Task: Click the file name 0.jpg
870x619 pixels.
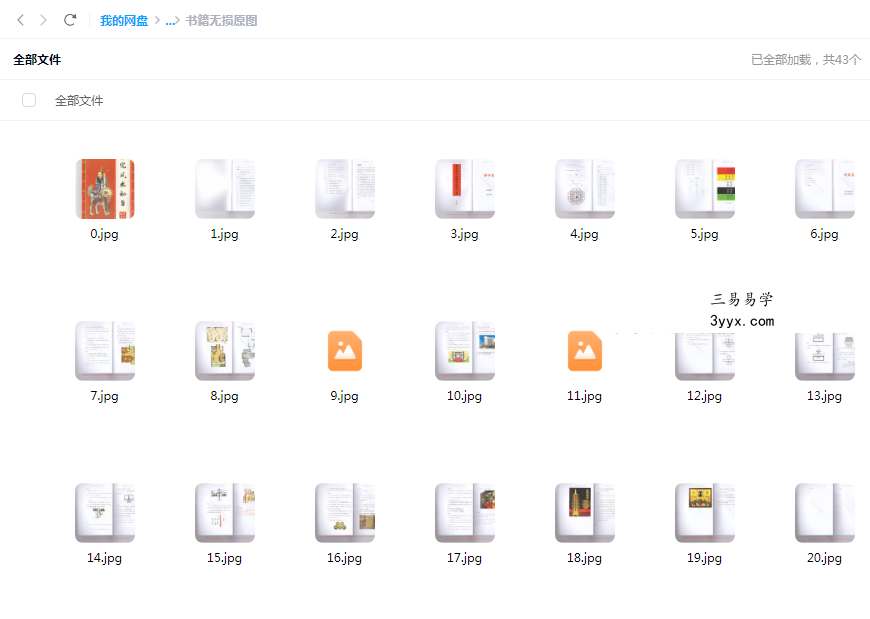Action: coord(104,234)
